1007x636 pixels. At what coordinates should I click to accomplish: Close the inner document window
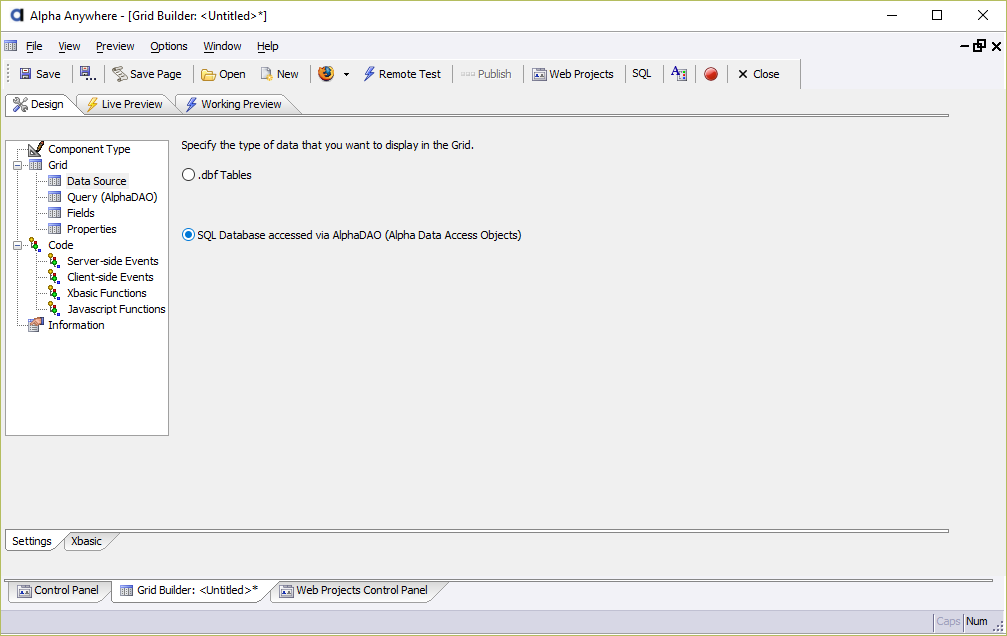996,46
